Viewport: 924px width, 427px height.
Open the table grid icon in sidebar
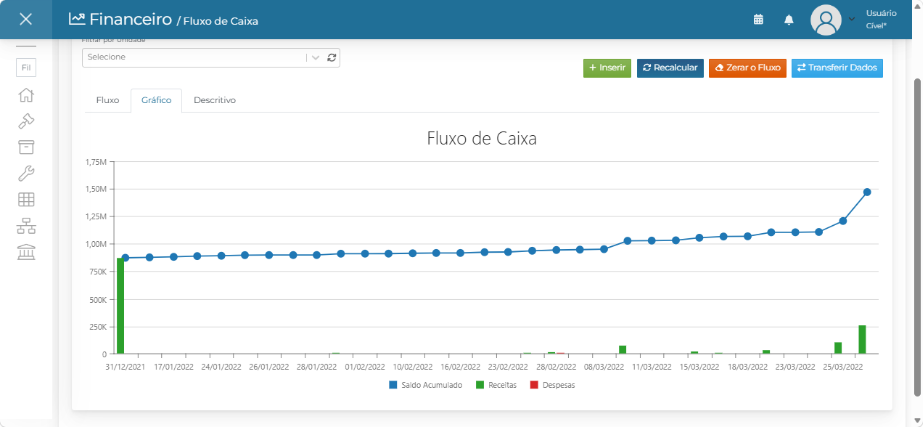tap(26, 200)
